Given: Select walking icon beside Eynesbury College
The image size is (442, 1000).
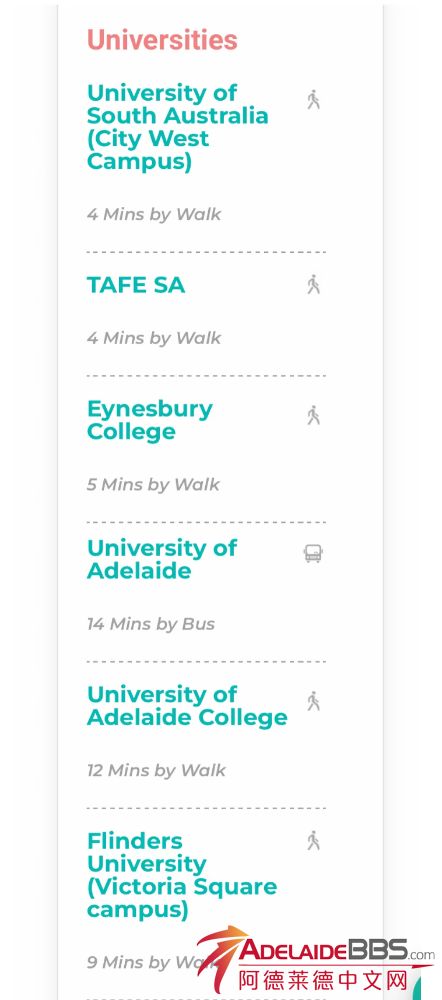Looking at the screenshot, I should tap(313, 415).
